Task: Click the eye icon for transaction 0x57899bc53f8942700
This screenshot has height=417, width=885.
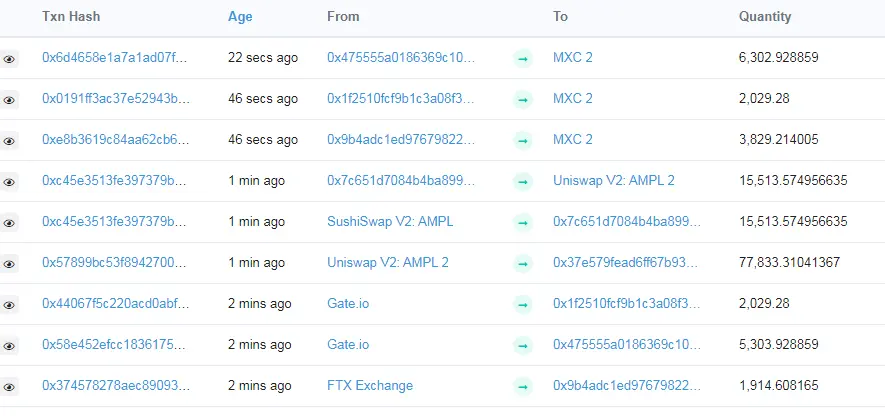Action: point(8,264)
